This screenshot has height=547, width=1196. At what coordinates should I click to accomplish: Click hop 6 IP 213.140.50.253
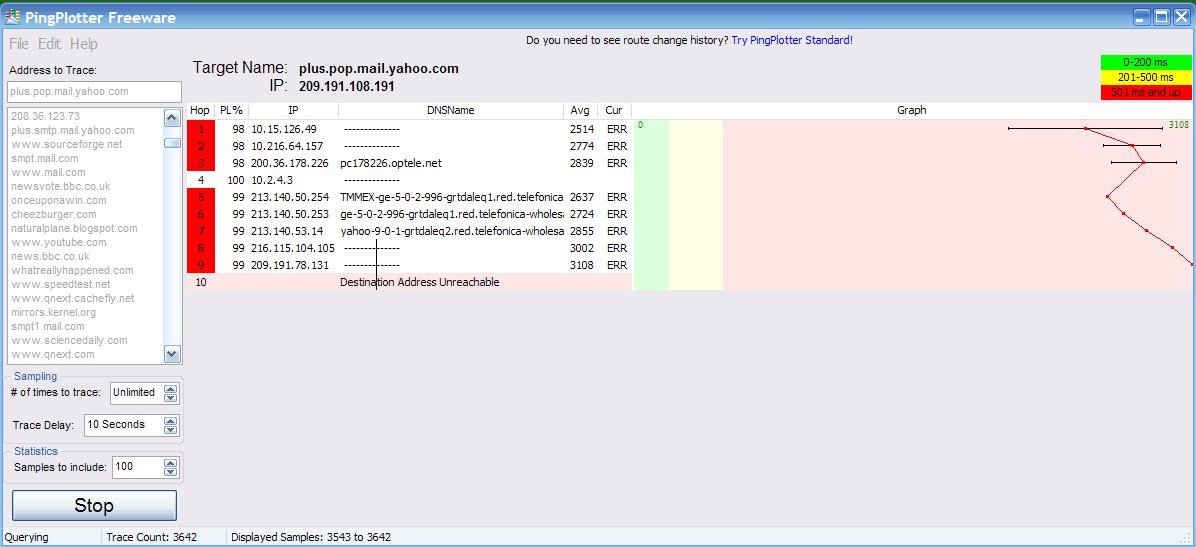[x=290, y=214]
